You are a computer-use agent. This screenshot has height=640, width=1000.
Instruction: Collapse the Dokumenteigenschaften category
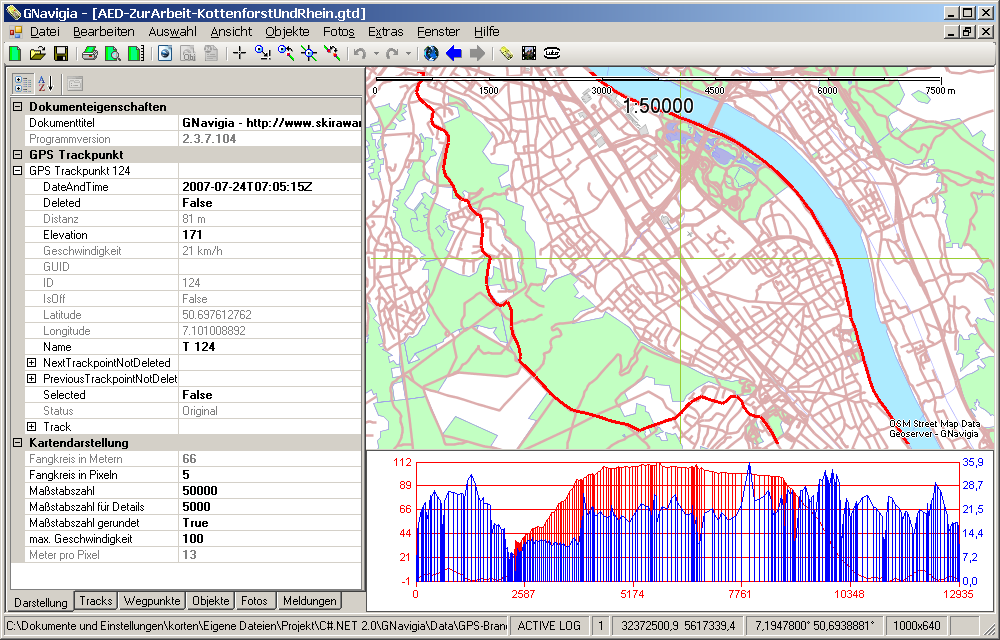tap(18, 107)
